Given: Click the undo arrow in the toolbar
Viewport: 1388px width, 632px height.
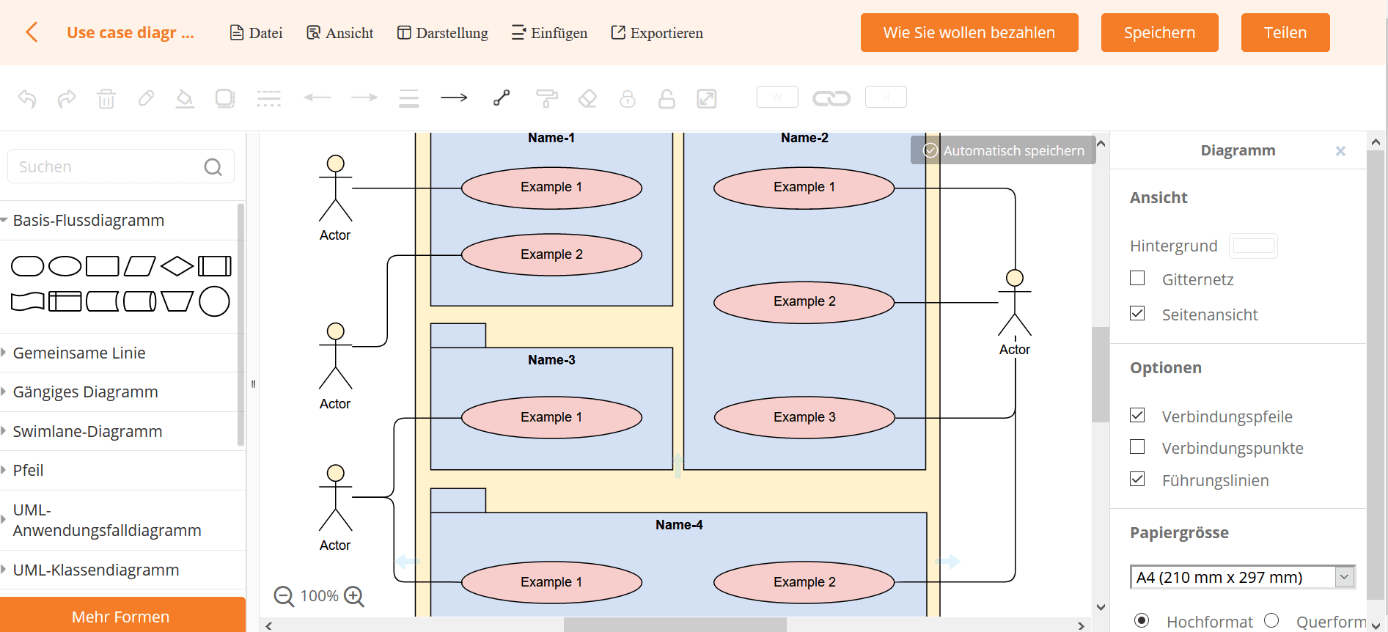Looking at the screenshot, I should pyautogui.click(x=27, y=98).
